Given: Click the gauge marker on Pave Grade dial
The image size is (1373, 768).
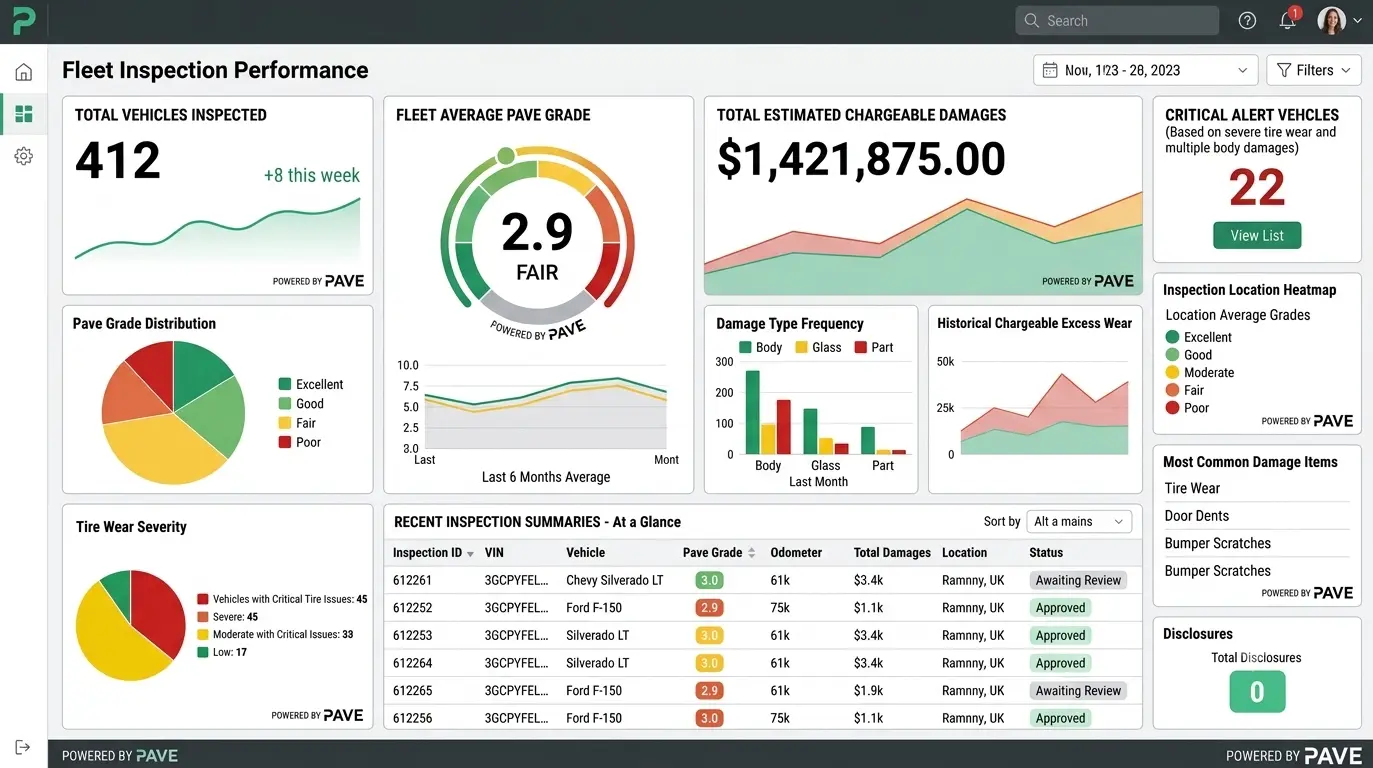Looking at the screenshot, I should [506, 155].
